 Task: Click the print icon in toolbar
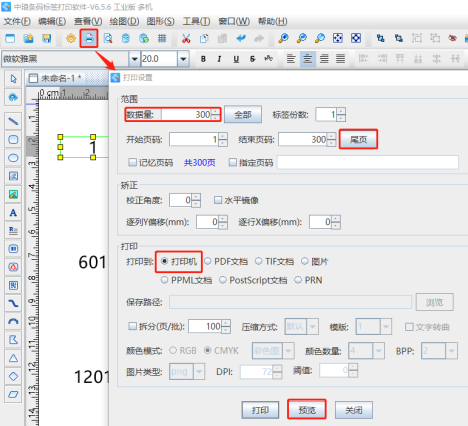pos(89,38)
